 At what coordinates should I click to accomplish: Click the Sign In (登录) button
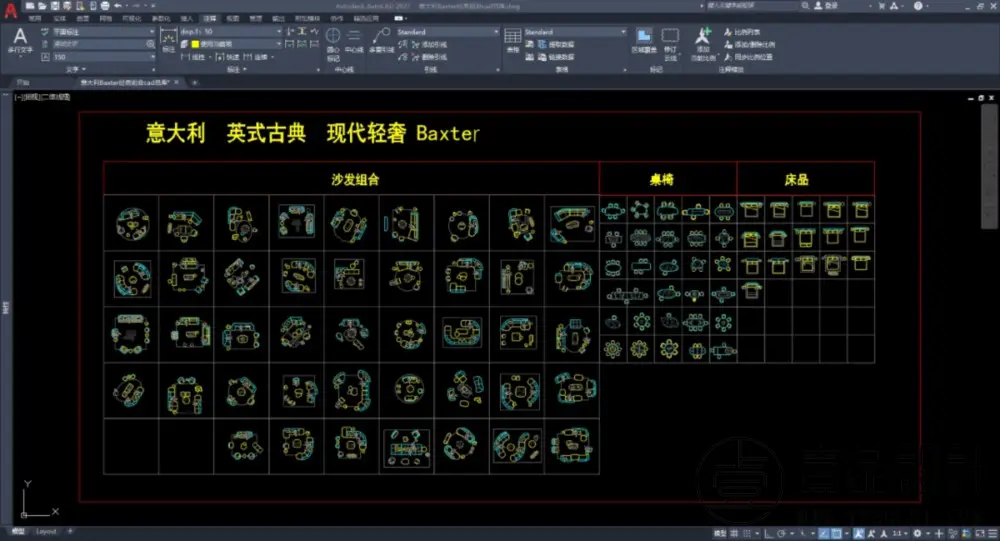pyautogui.click(x=825, y=5)
